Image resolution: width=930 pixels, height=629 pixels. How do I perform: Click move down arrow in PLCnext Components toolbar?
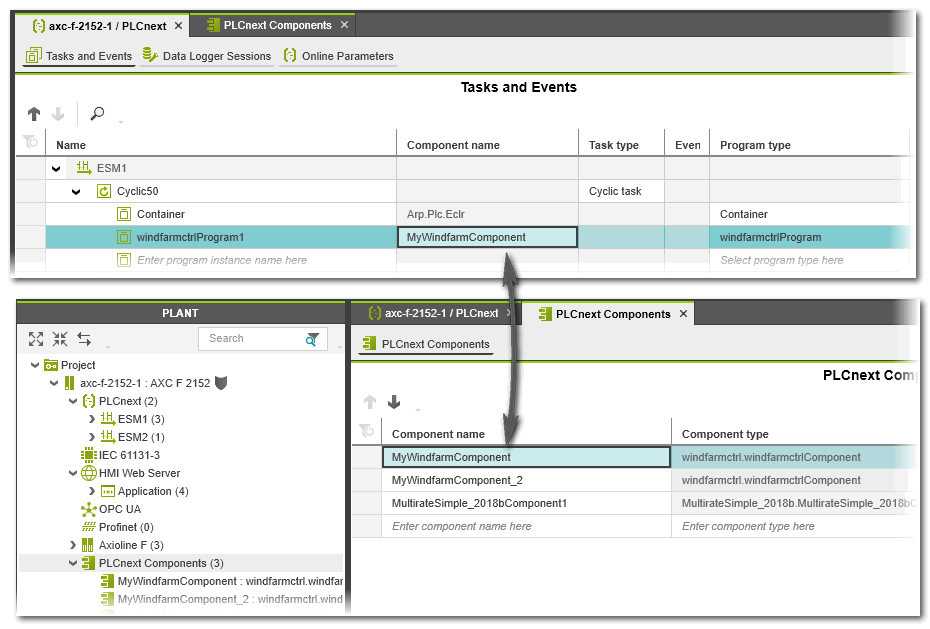[394, 402]
